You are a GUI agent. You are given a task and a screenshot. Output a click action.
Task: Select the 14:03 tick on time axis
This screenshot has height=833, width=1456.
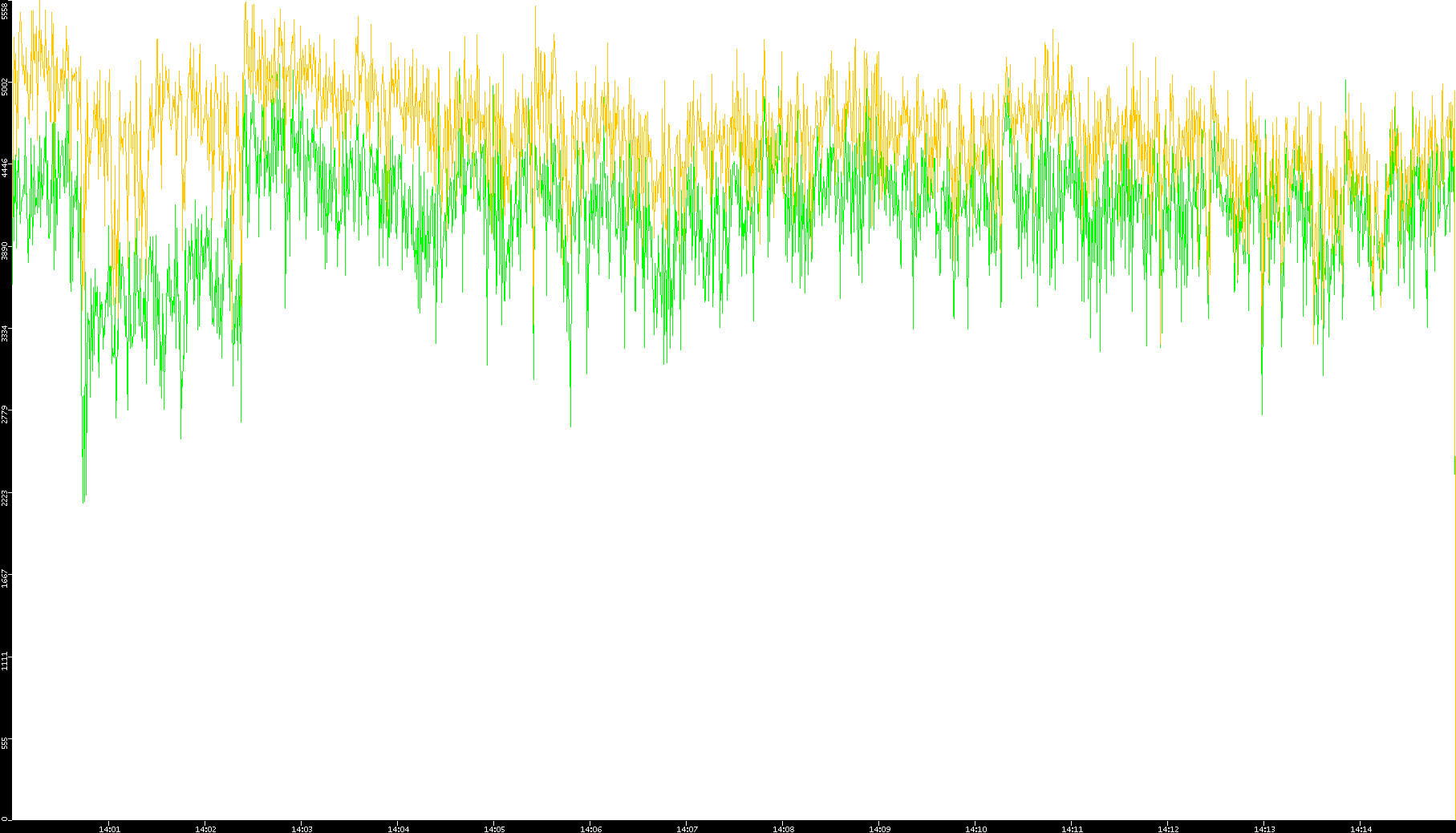(x=302, y=829)
